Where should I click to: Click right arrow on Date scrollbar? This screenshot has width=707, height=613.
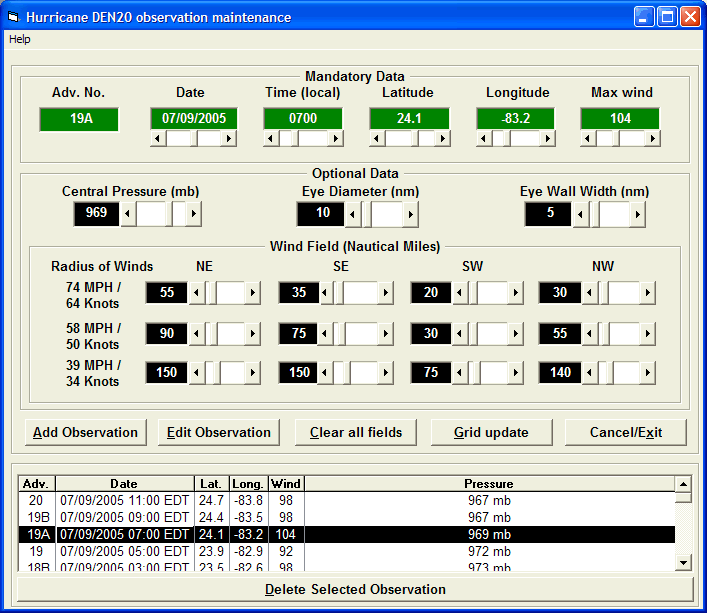[230, 138]
